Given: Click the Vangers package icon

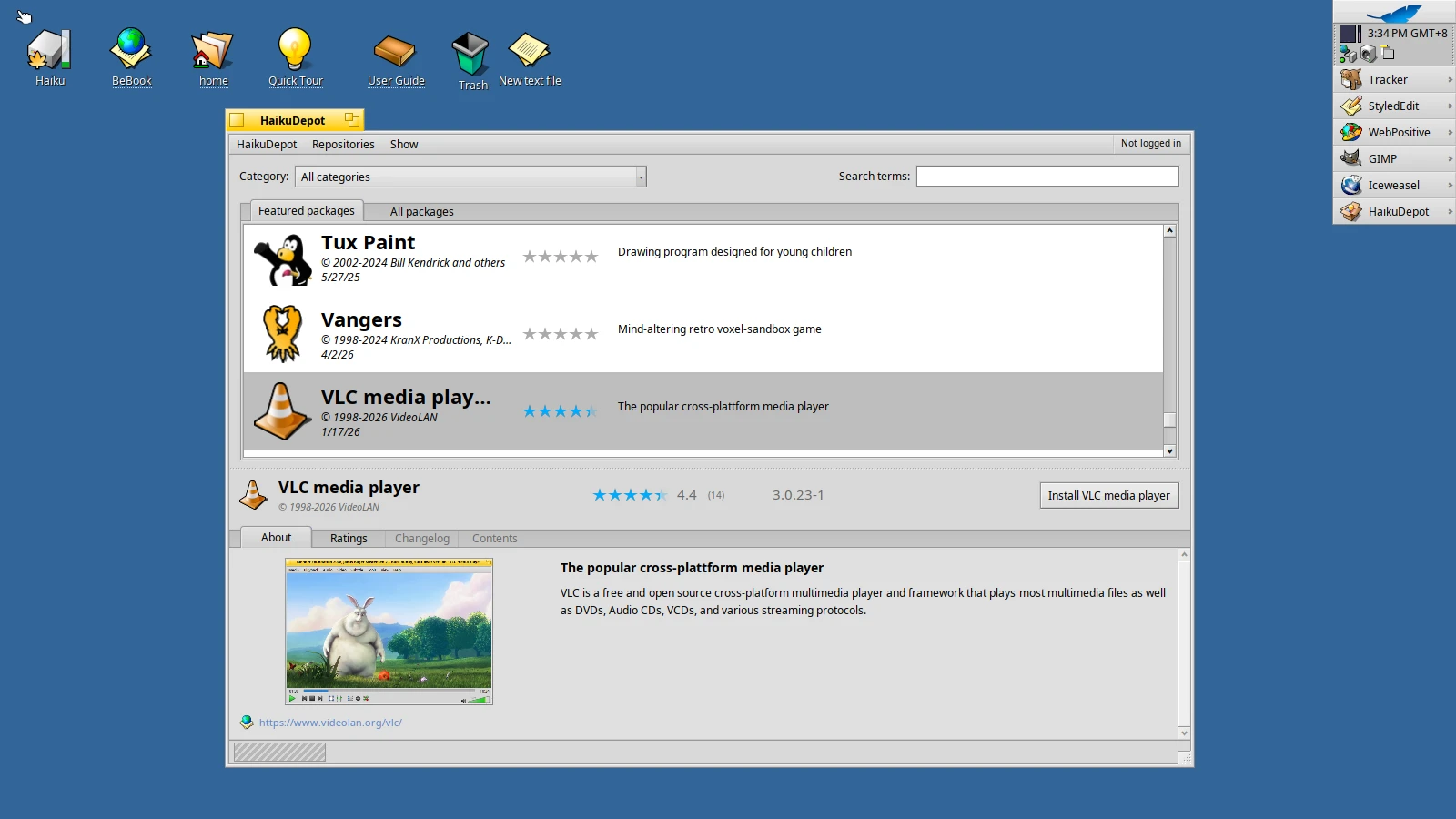Looking at the screenshot, I should click(x=282, y=333).
